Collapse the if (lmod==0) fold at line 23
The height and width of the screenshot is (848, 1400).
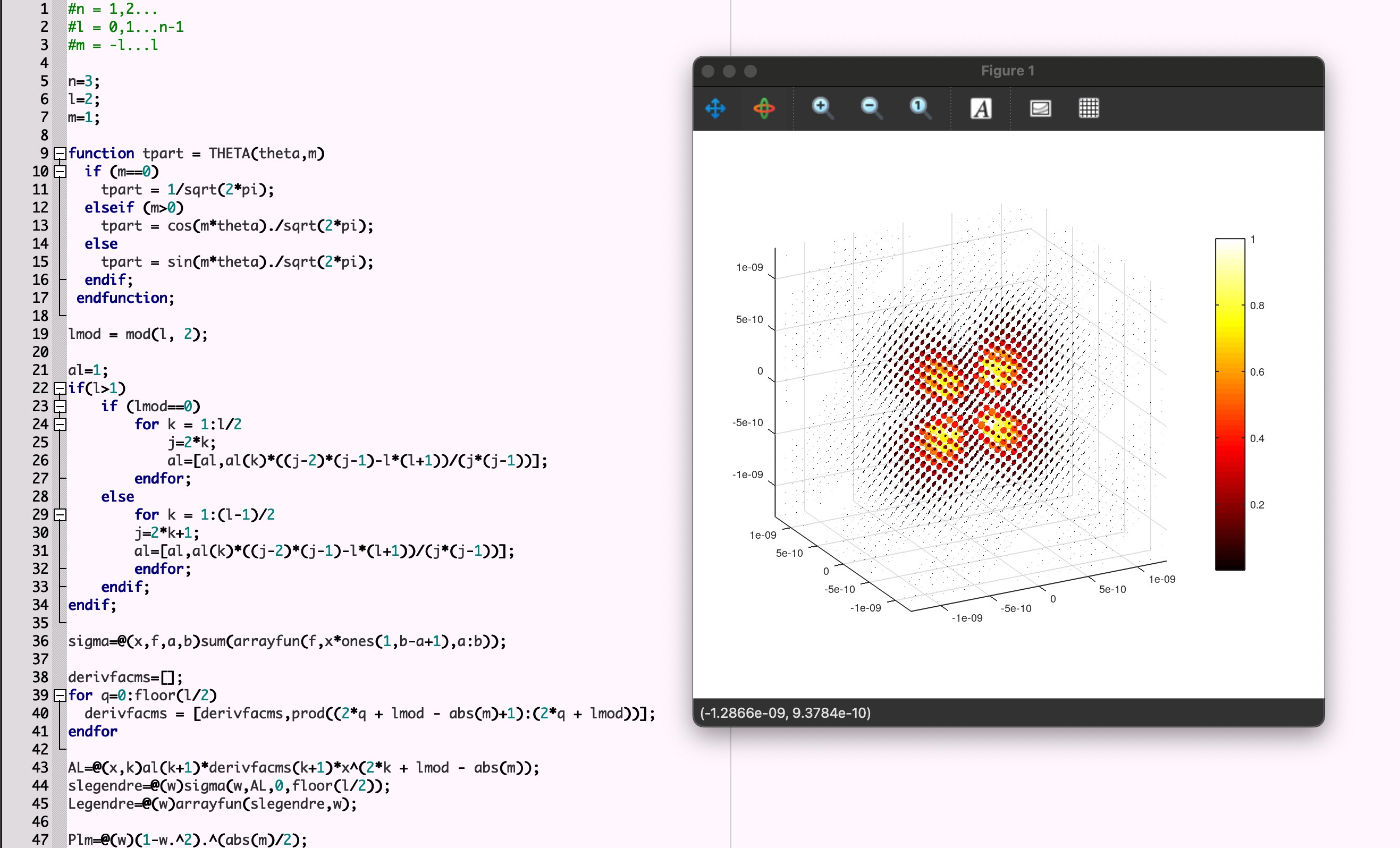[60, 406]
